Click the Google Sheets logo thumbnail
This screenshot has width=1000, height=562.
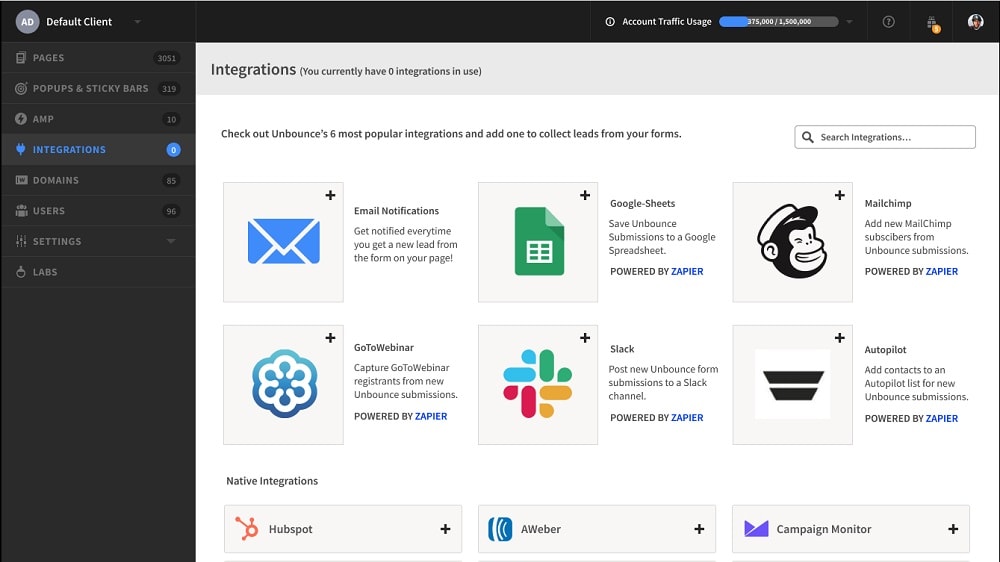(x=540, y=241)
